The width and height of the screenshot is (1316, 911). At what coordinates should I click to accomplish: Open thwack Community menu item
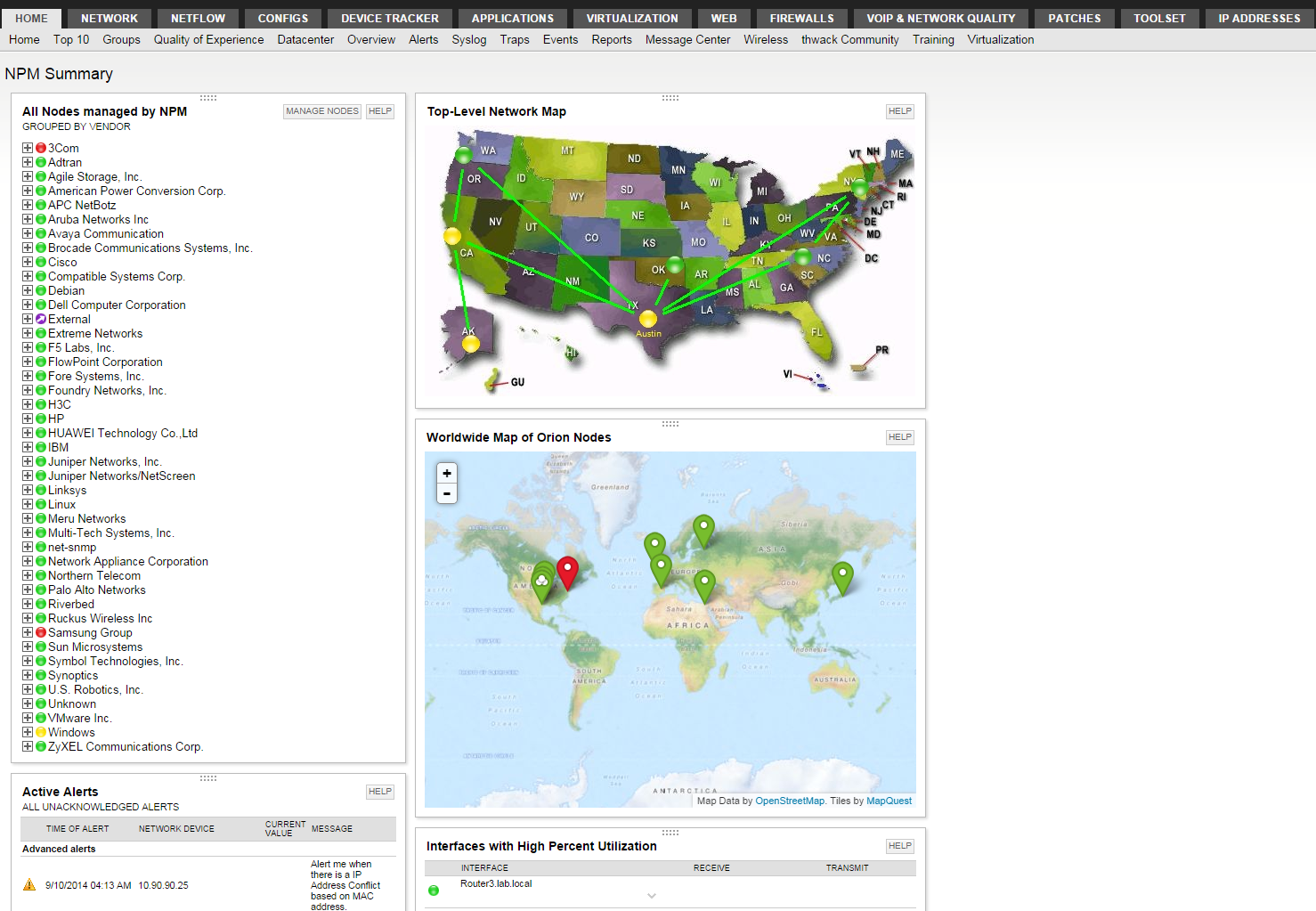[850, 40]
